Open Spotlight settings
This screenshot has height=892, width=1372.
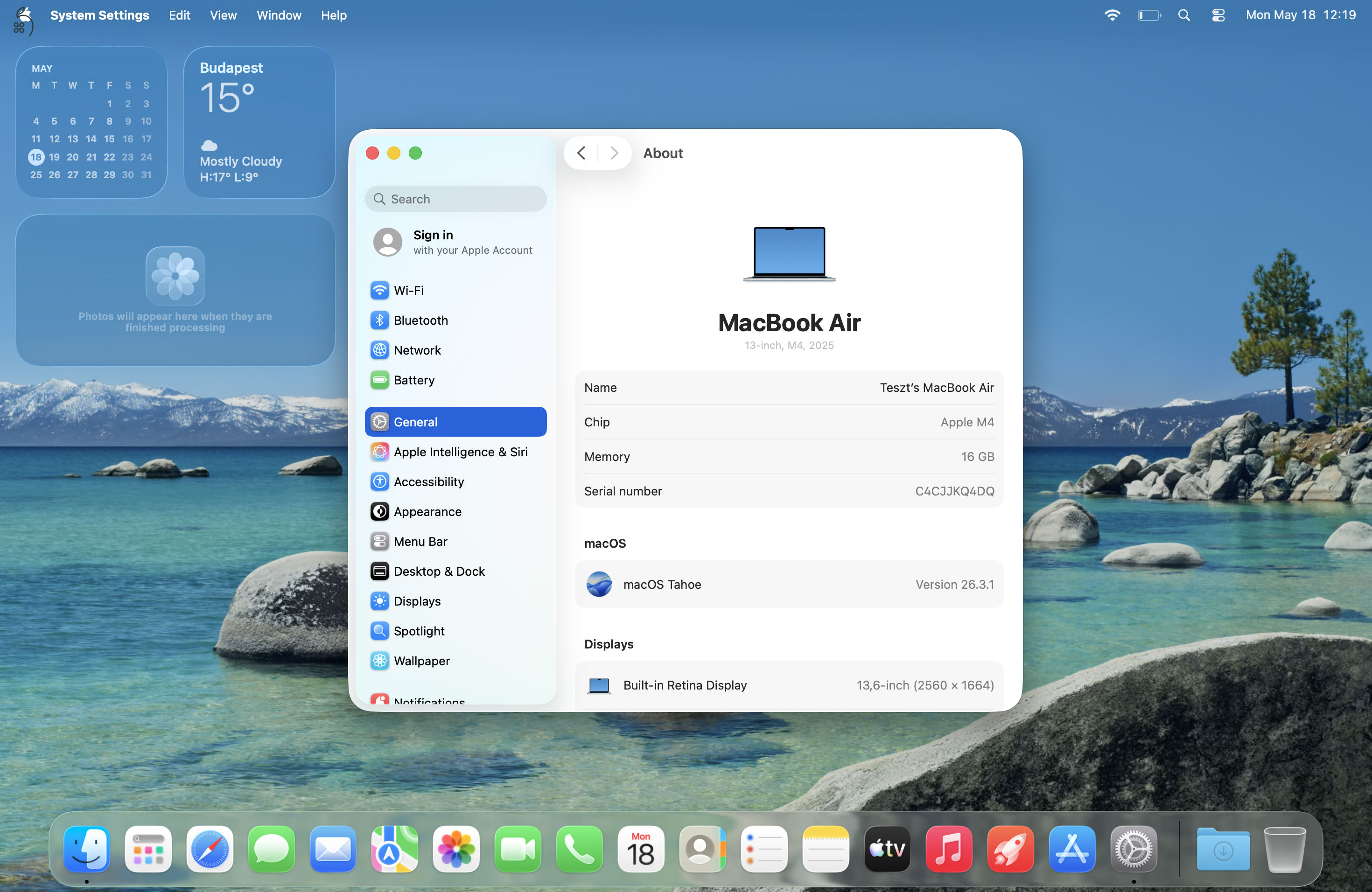pyautogui.click(x=455, y=632)
